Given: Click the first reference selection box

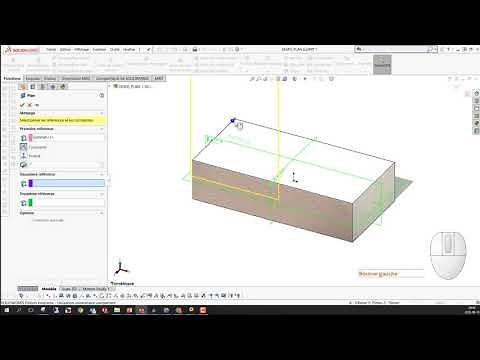Looking at the screenshot, I should [69, 137].
